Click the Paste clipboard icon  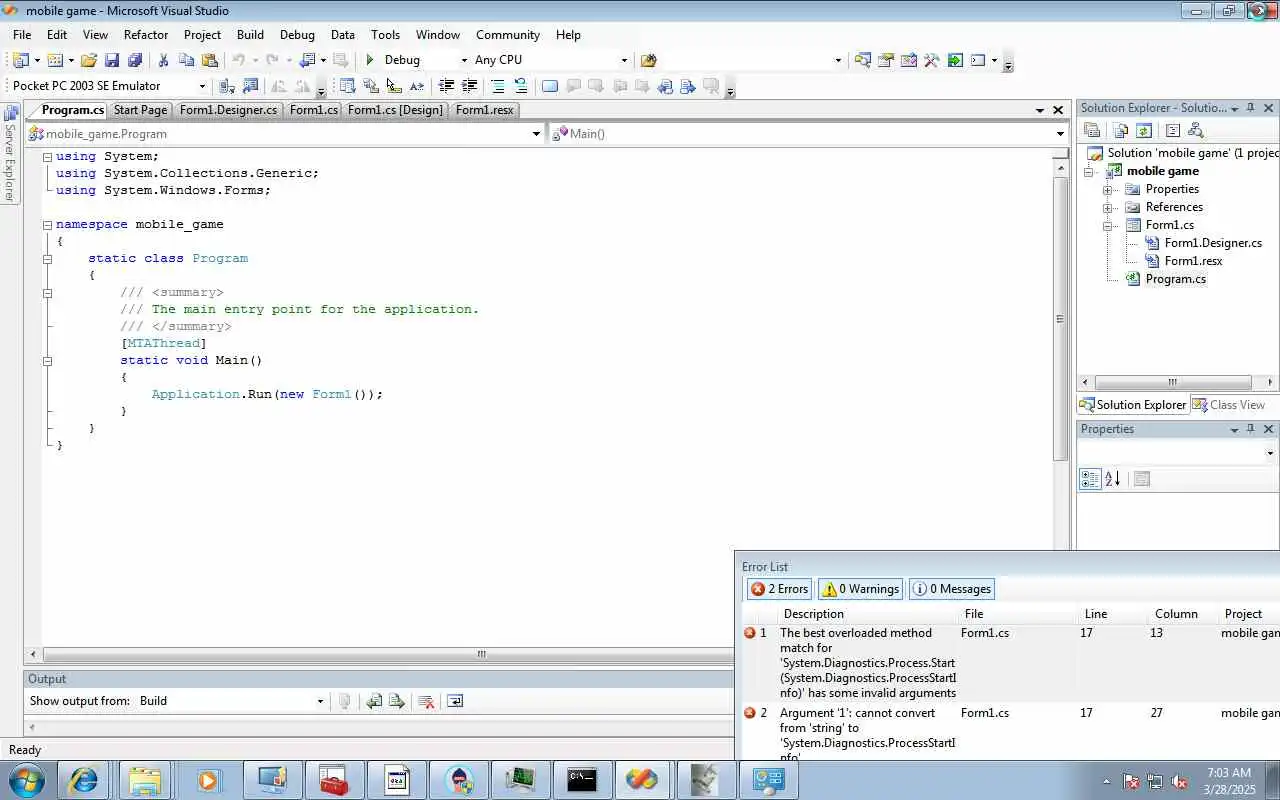[210, 60]
